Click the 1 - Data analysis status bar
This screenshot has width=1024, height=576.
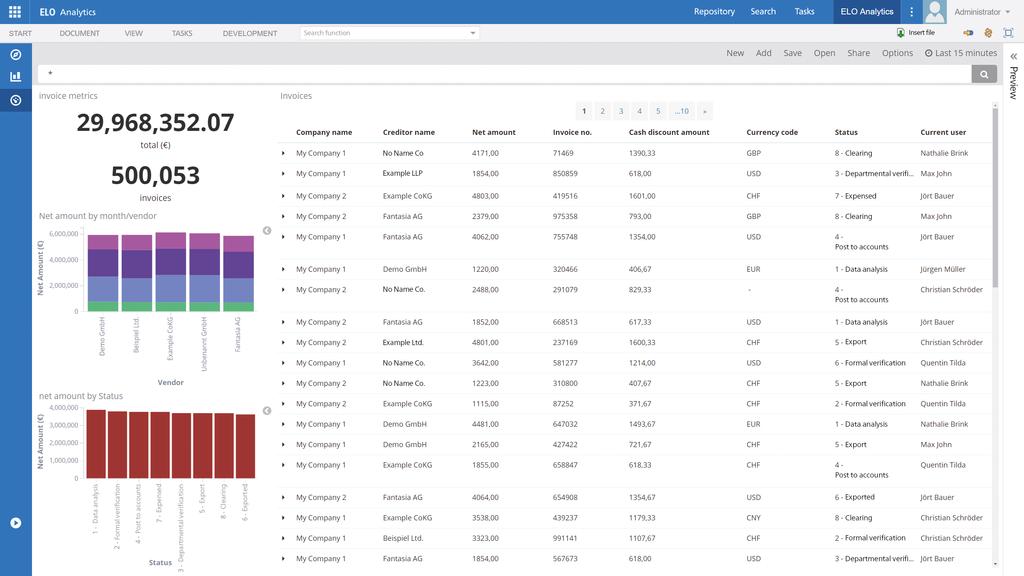96,444
